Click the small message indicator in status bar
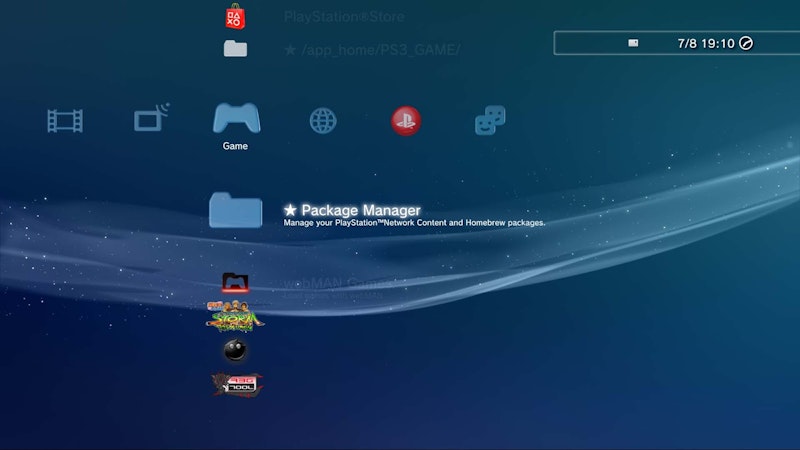Viewport: 800px width, 450px height. click(633, 43)
